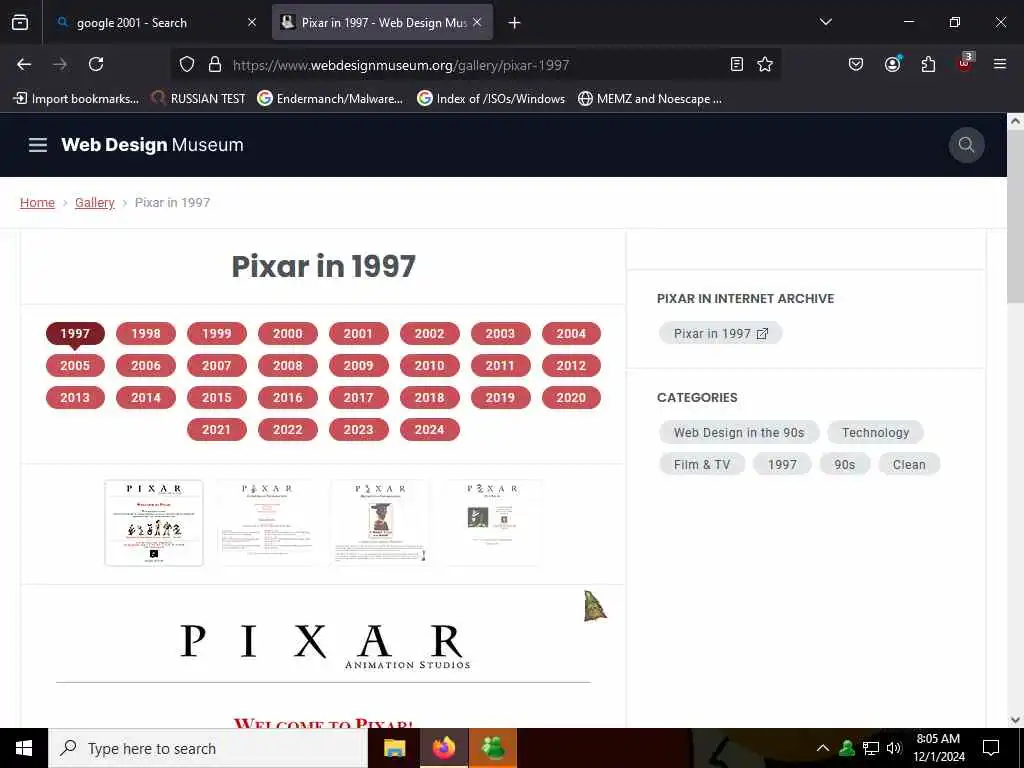Open the network status tray icon
The width and height of the screenshot is (1024, 768).
pos(871,748)
